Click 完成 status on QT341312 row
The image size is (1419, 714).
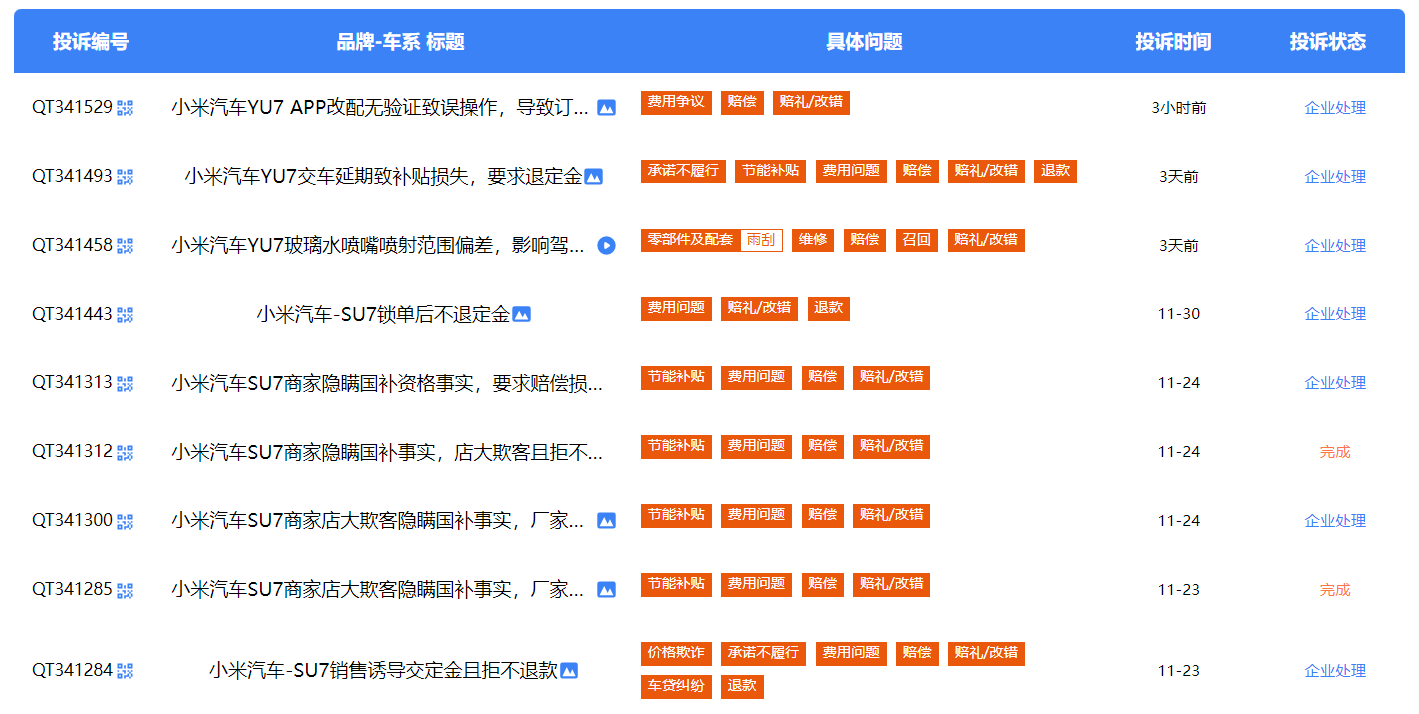point(1334,452)
